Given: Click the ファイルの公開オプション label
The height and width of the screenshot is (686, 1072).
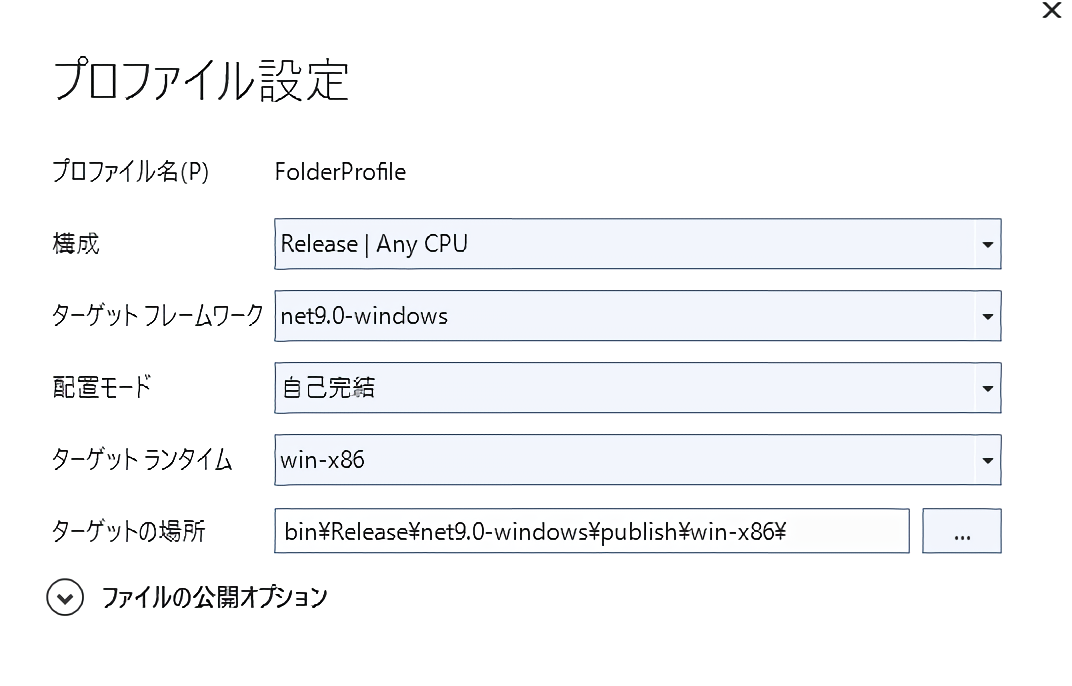Looking at the screenshot, I should (x=214, y=598).
